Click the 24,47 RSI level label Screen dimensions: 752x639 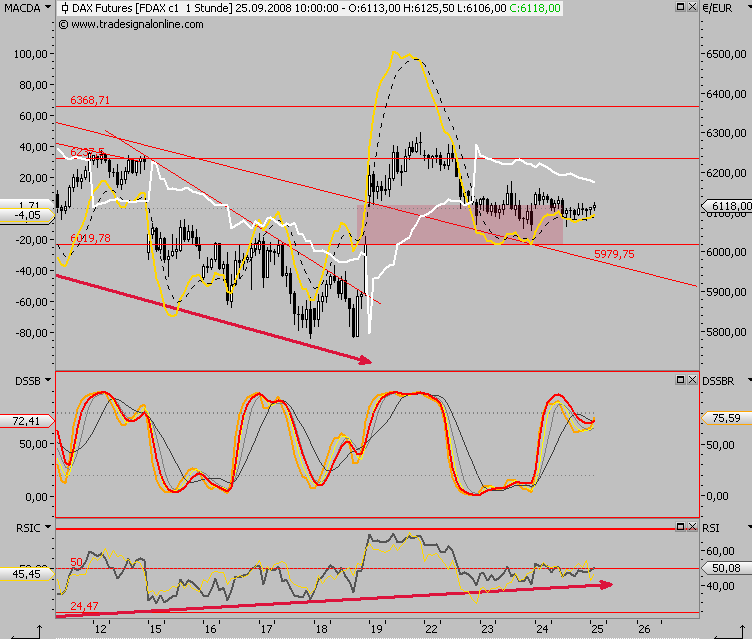(x=84, y=606)
